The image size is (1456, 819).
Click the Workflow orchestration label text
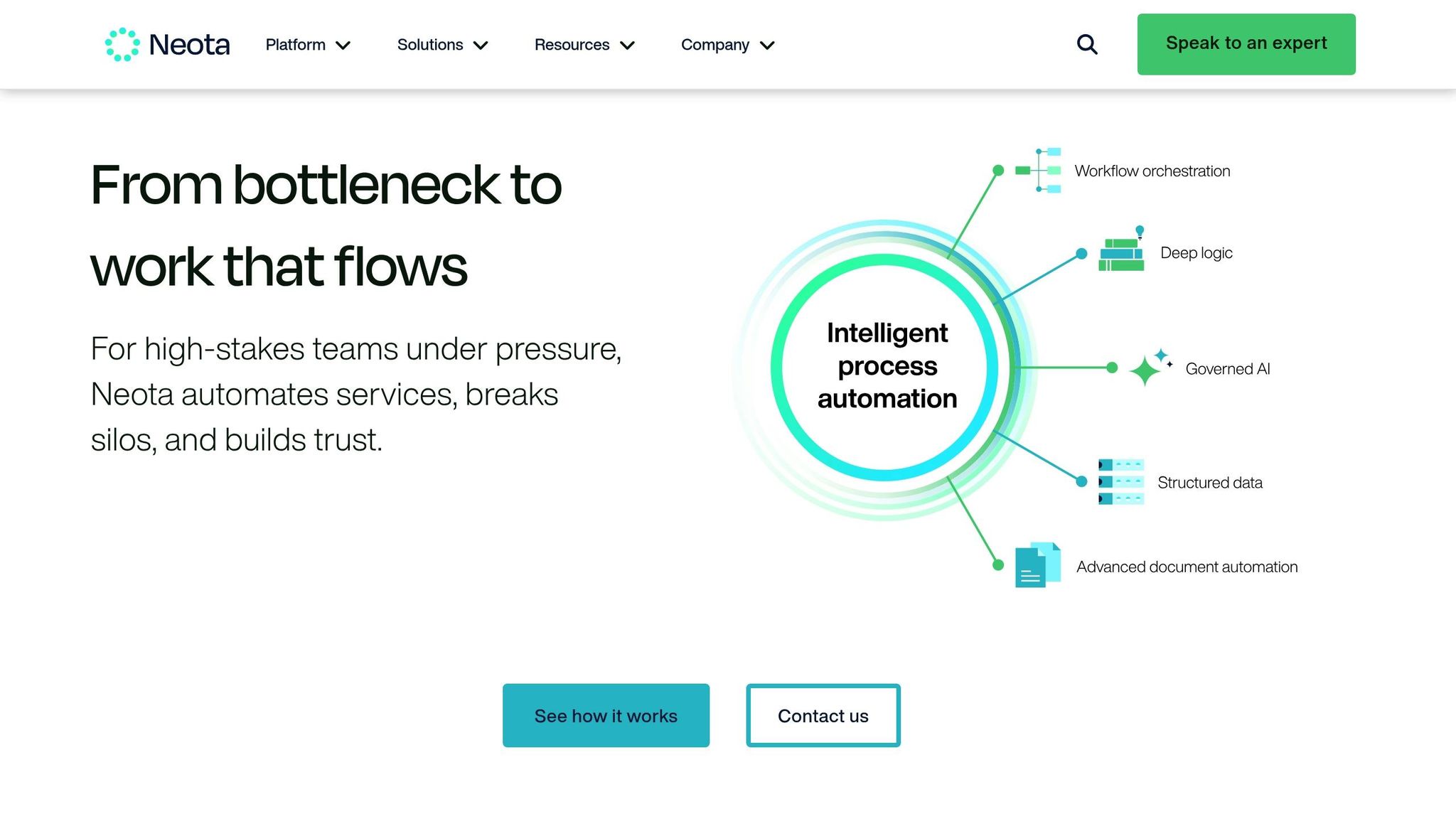(1152, 171)
